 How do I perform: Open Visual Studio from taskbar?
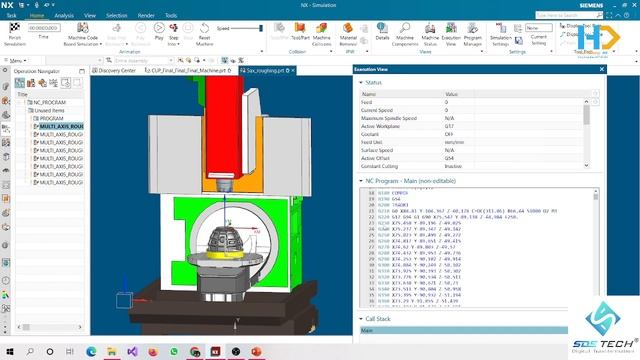(132, 351)
